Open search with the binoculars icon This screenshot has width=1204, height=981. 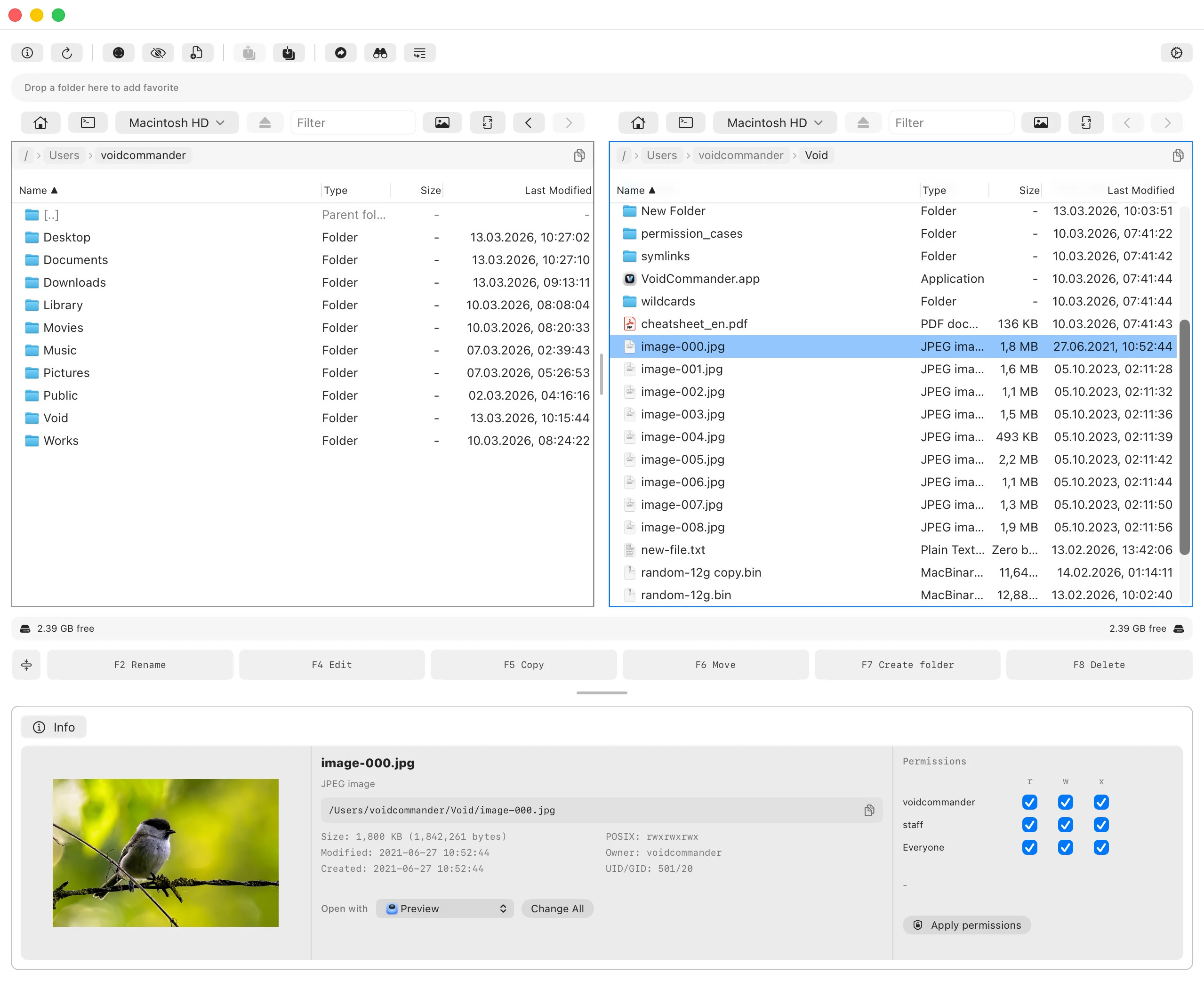pos(380,53)
